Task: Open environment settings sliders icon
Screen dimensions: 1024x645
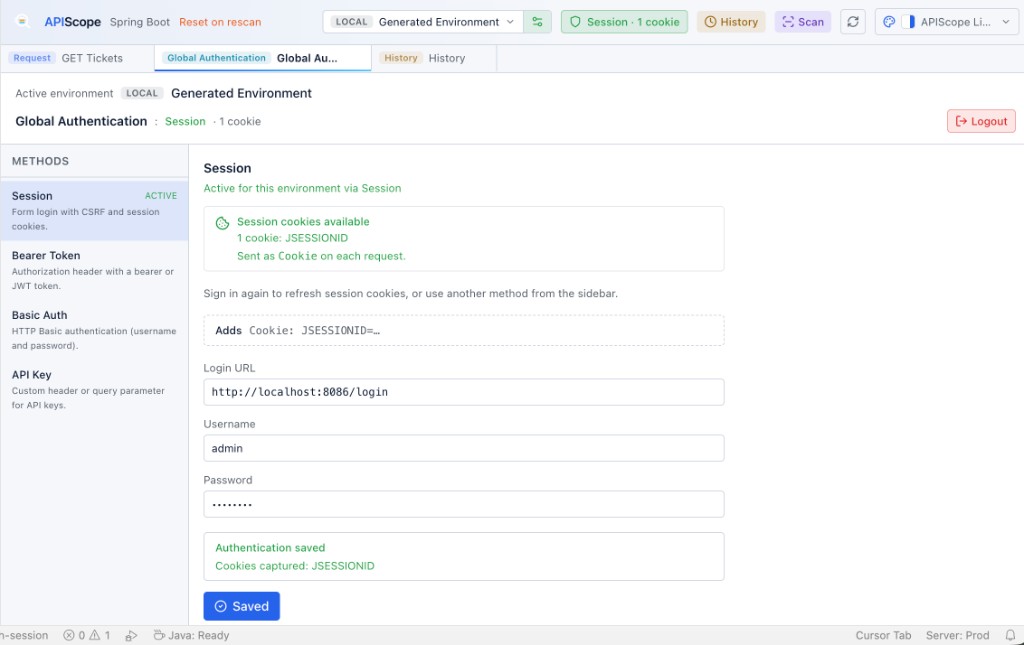Action: (537, 22)
